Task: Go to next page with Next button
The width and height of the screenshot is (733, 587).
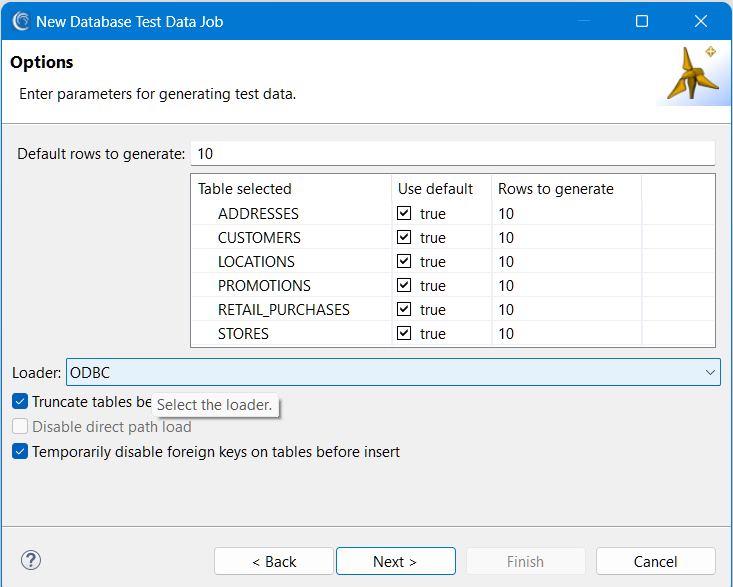Action: pyautogui.click(x=395, y=561)
